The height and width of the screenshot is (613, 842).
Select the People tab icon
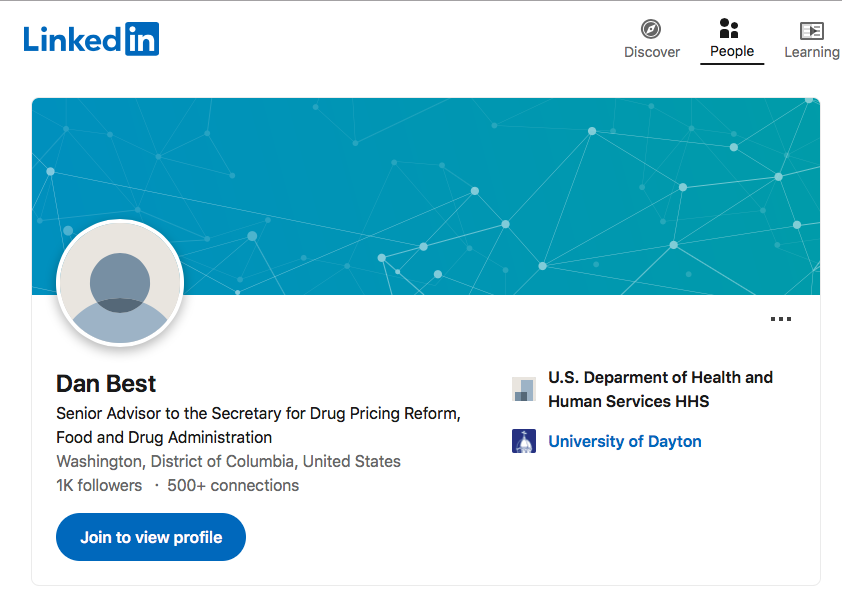coord(729,28)
